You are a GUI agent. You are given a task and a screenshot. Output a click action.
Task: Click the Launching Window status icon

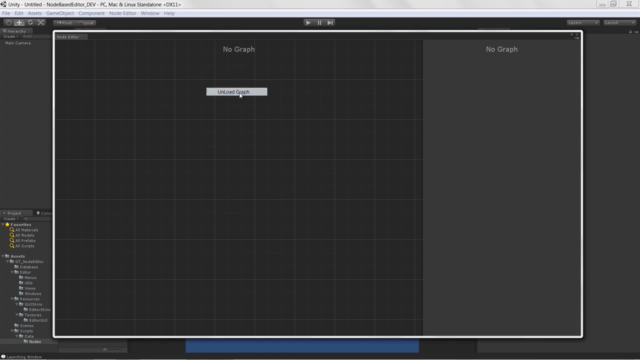pos(3,357)
